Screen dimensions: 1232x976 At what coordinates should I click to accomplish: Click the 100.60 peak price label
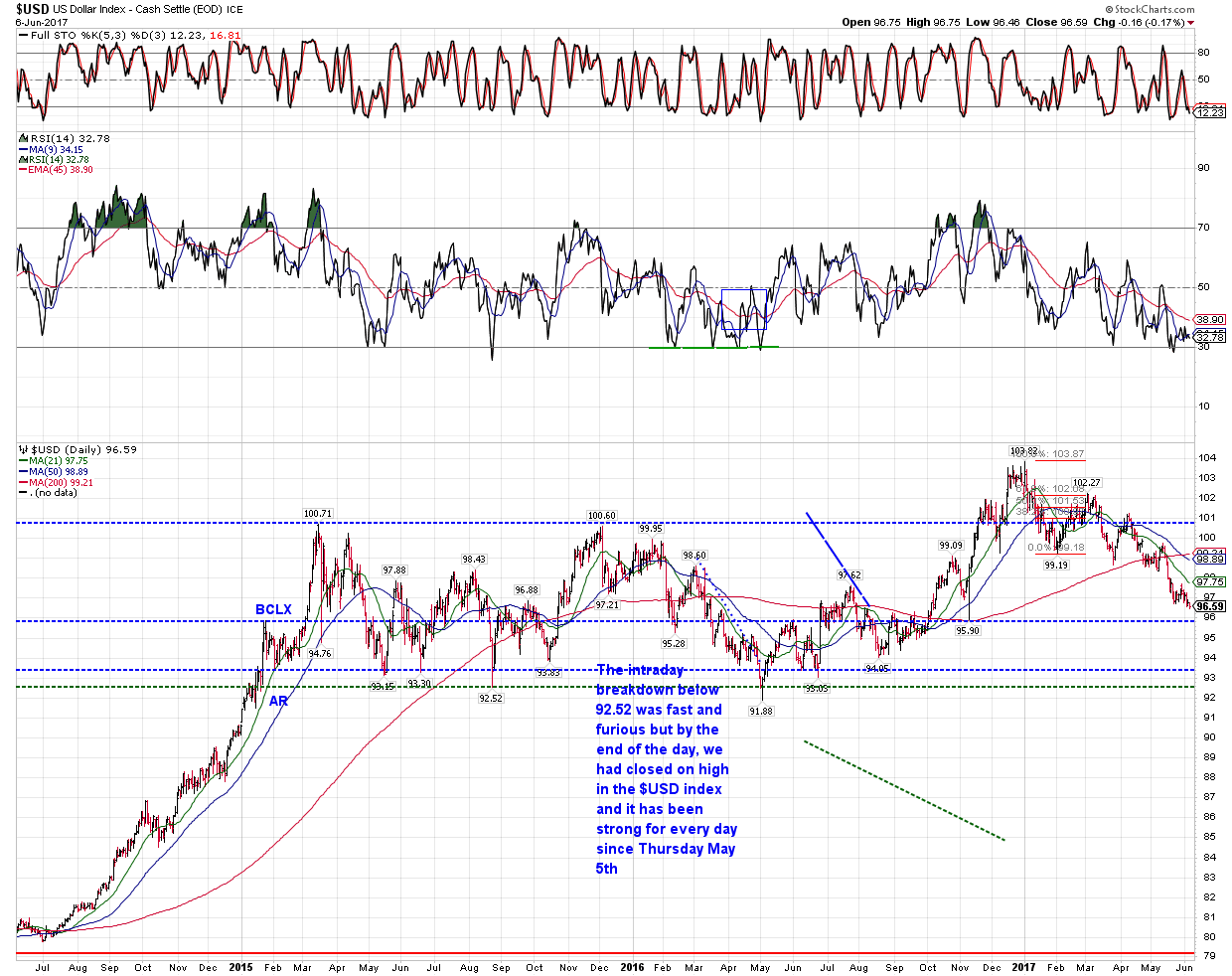click(601, 516)
